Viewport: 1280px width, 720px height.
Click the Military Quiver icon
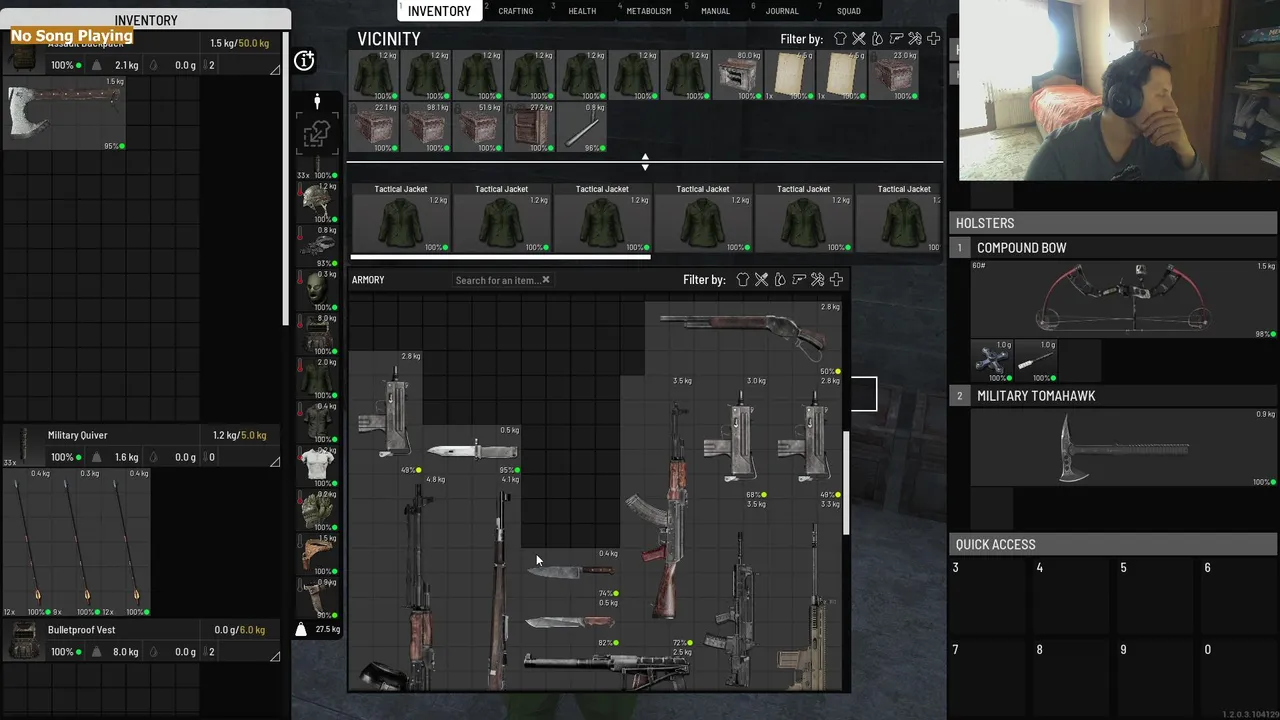tap(22, 447)
